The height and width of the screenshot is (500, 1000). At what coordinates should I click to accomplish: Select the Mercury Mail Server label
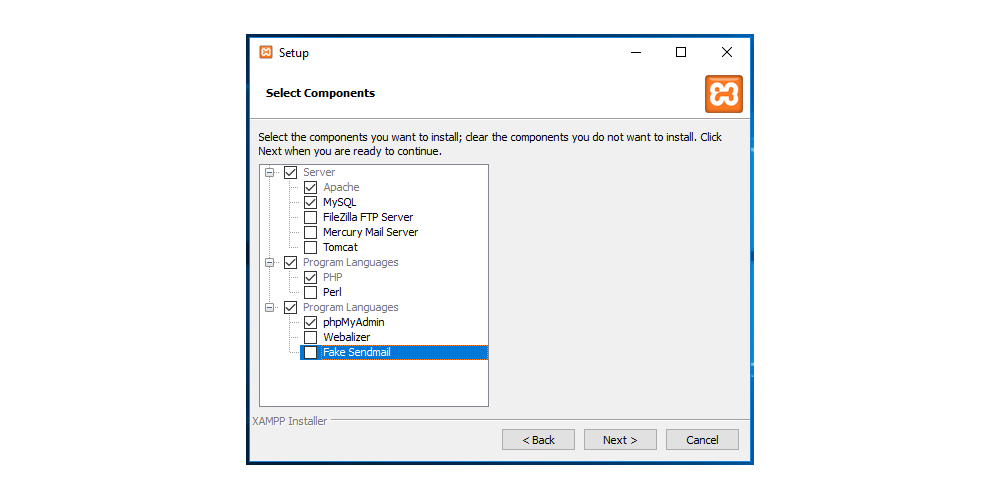(x=371, y=232)
